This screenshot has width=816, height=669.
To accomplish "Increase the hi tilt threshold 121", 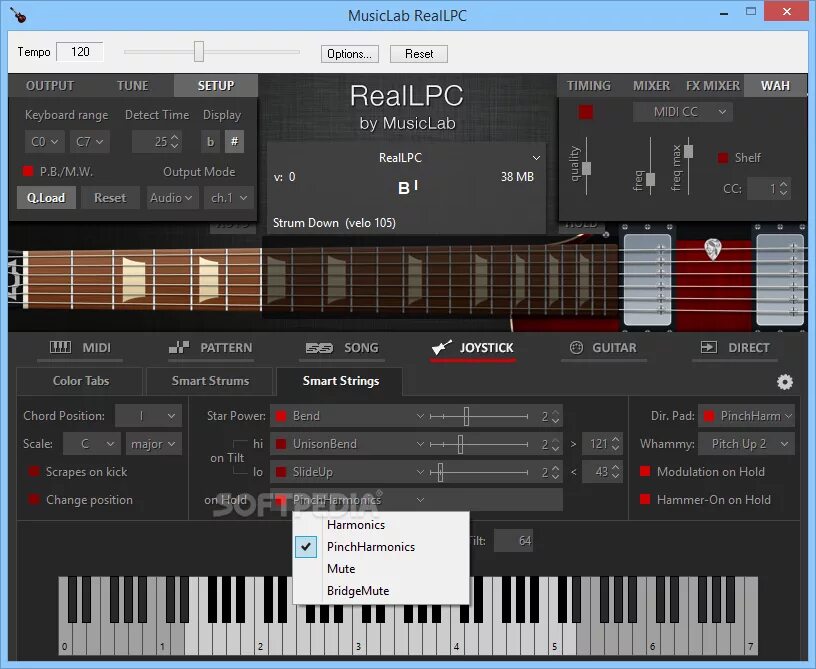I will [616, 440].
